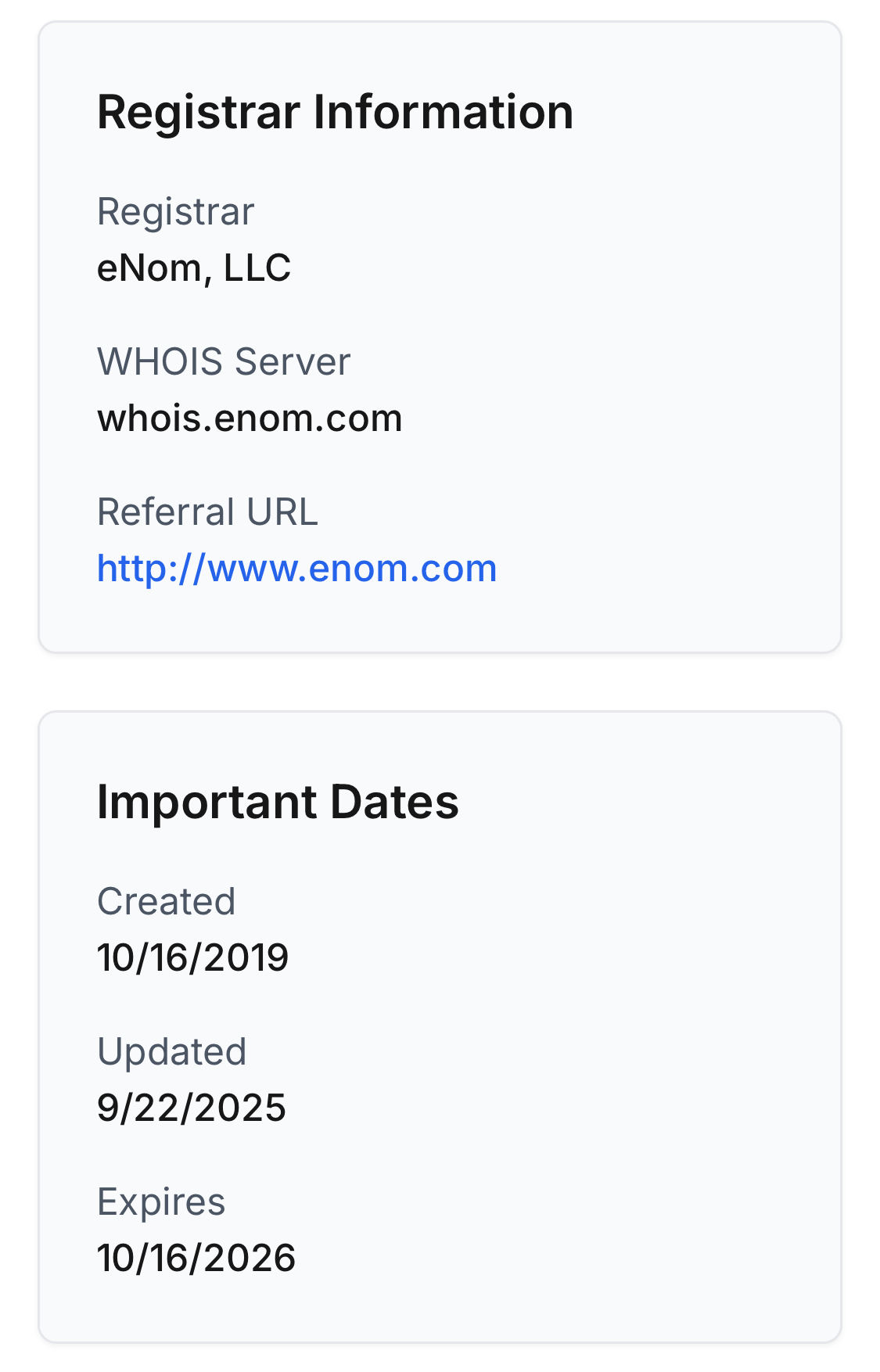Click empty space right of eNom, LLC
880x1372 pixels.
click(x=548, y=268)
